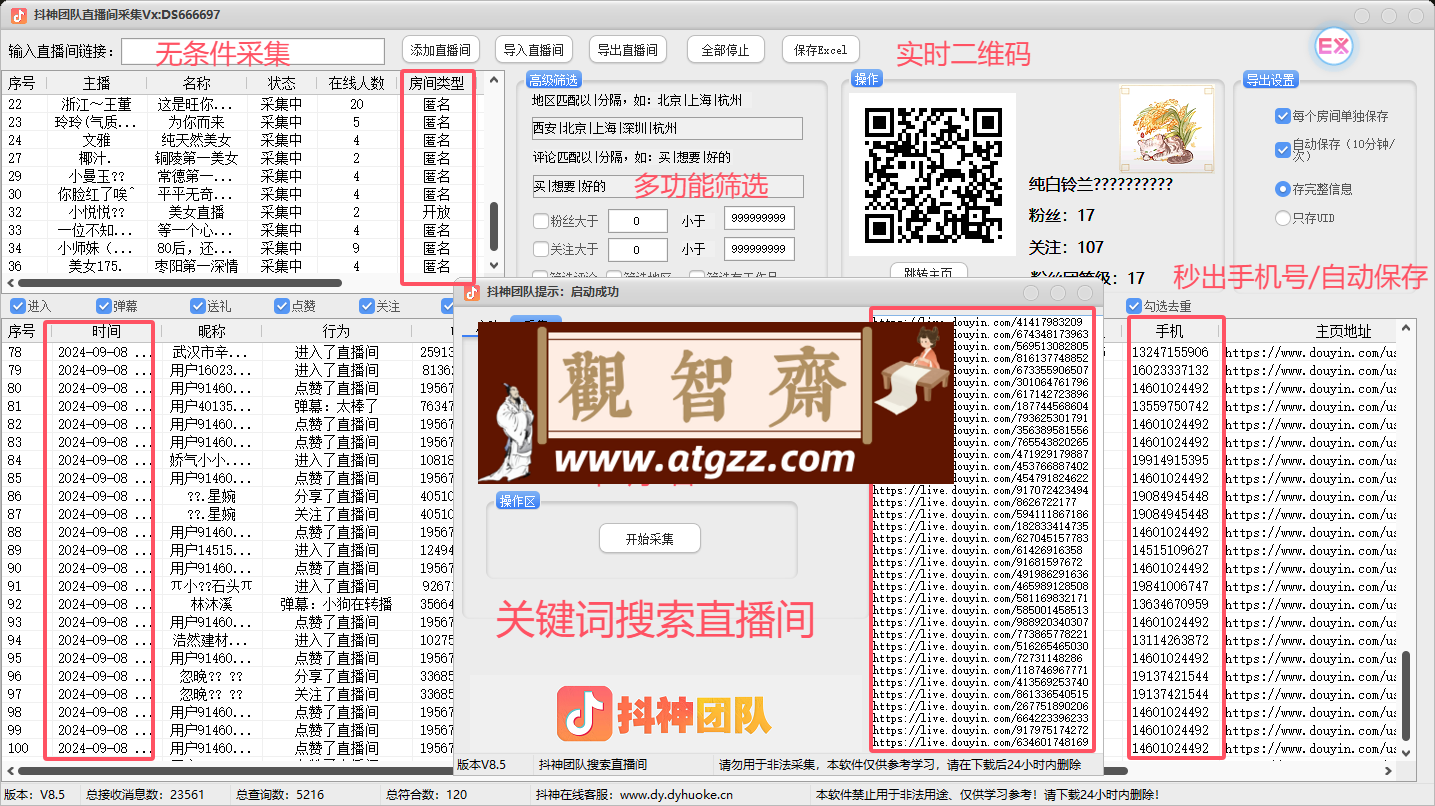Toggle the 关注 event checkbox
The width and height of the screenshot is (1435, 806).
(x=366, y=306)
